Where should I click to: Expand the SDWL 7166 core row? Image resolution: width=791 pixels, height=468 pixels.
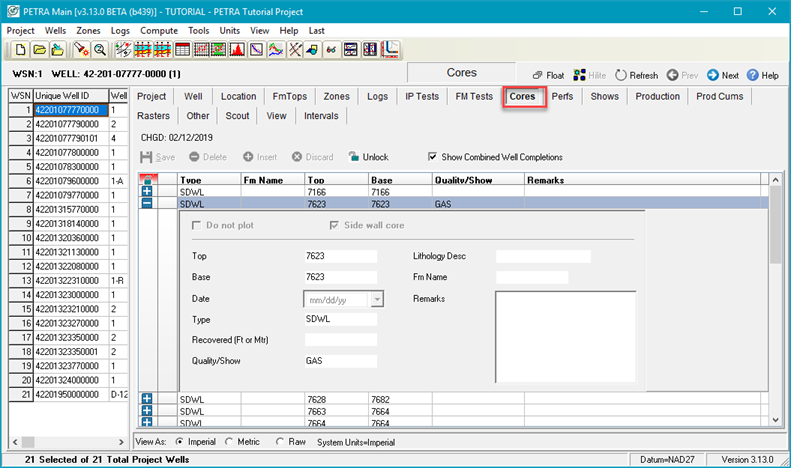(x=147, y=190)
